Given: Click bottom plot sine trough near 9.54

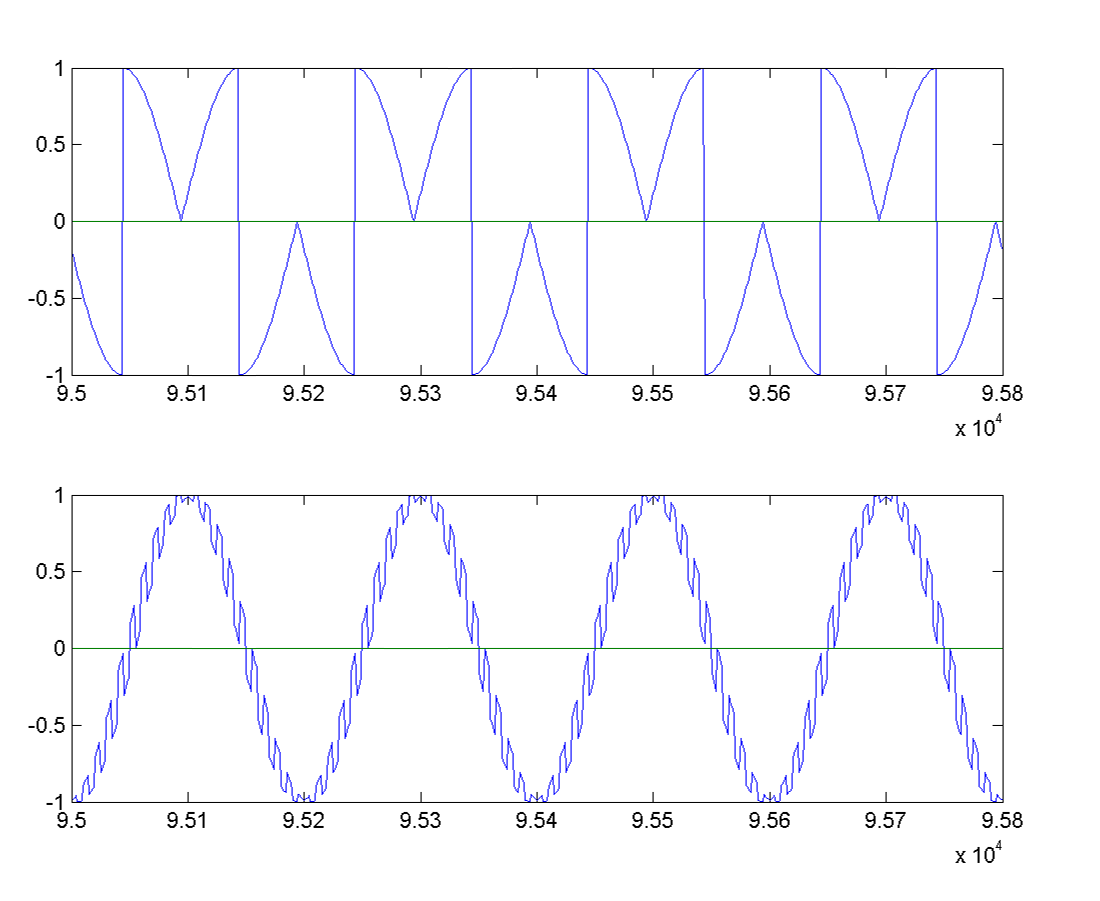Looking at the screenshot, I should [x=537, y=797].
